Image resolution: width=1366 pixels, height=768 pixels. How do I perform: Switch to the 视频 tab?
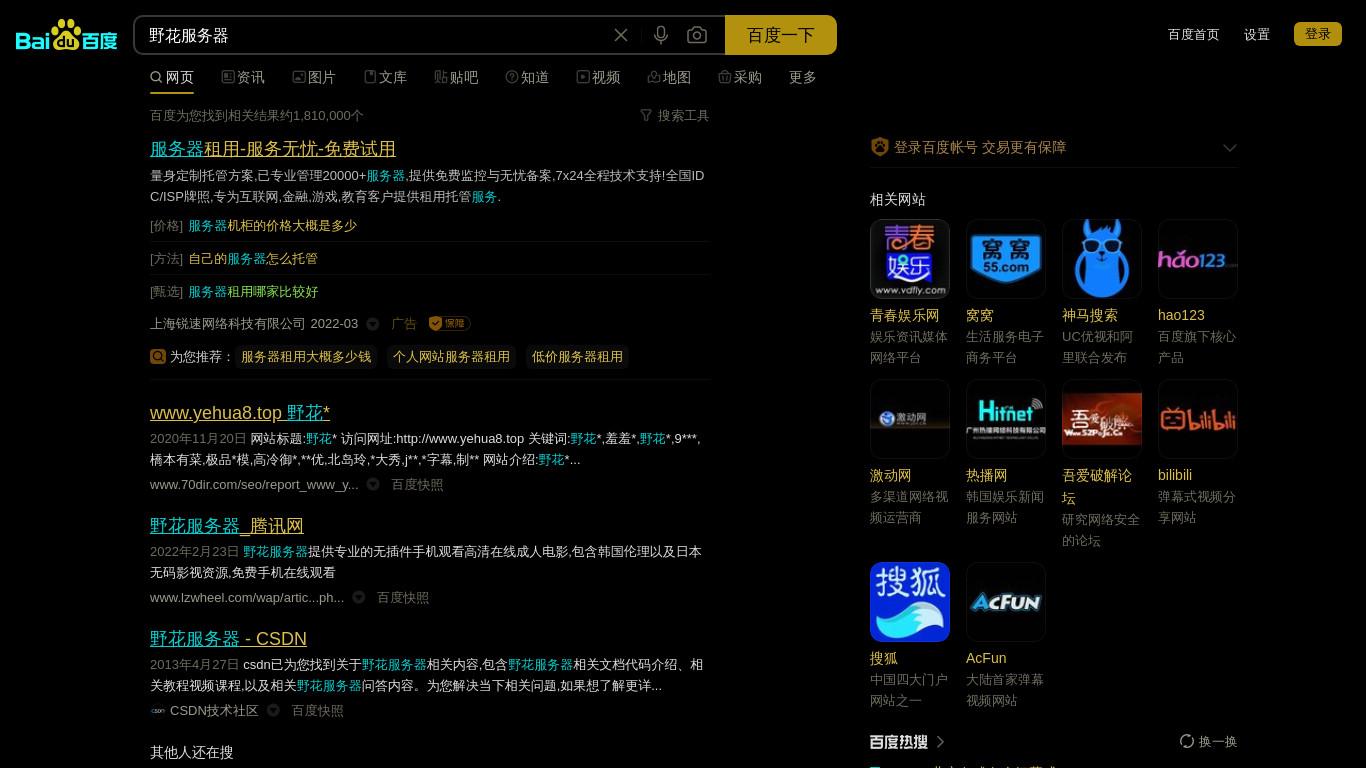coord(598,77)
